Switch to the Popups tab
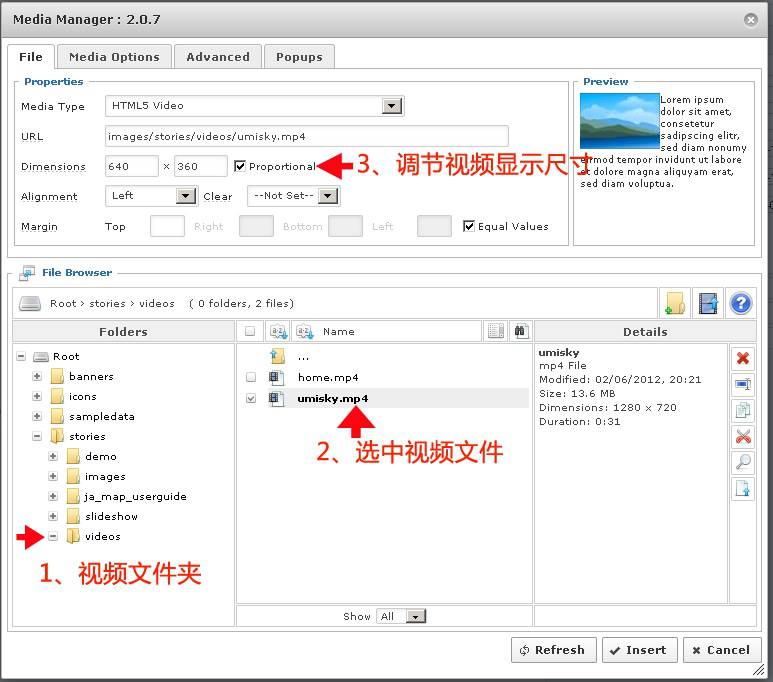 point(299,57)
